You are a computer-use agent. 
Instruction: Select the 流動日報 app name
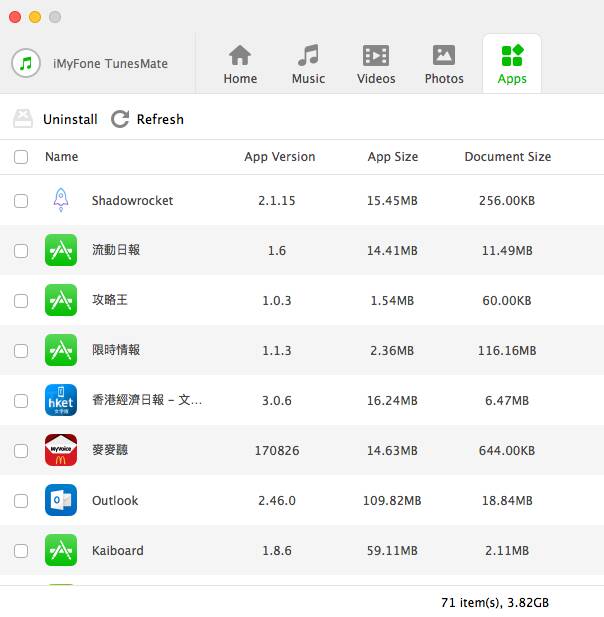[x=116, y=250]
